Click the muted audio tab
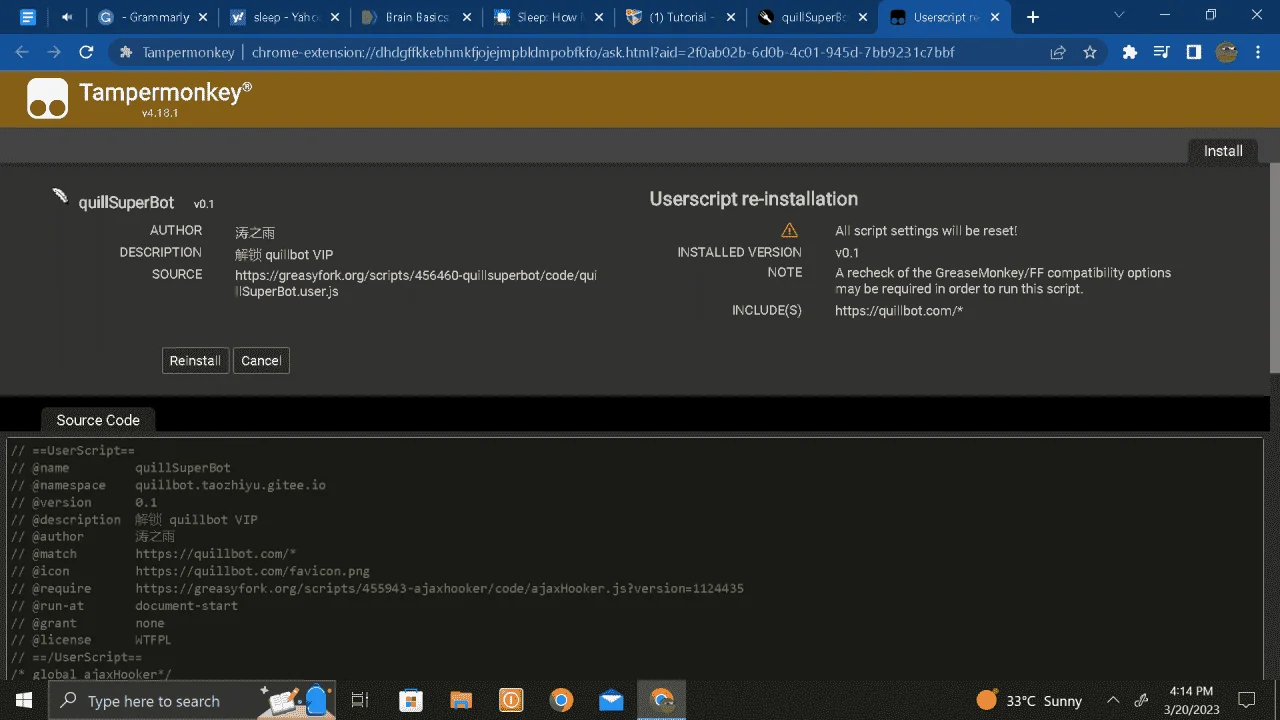The width and height of the screenshot is (1280, 720). pos(67,17)
